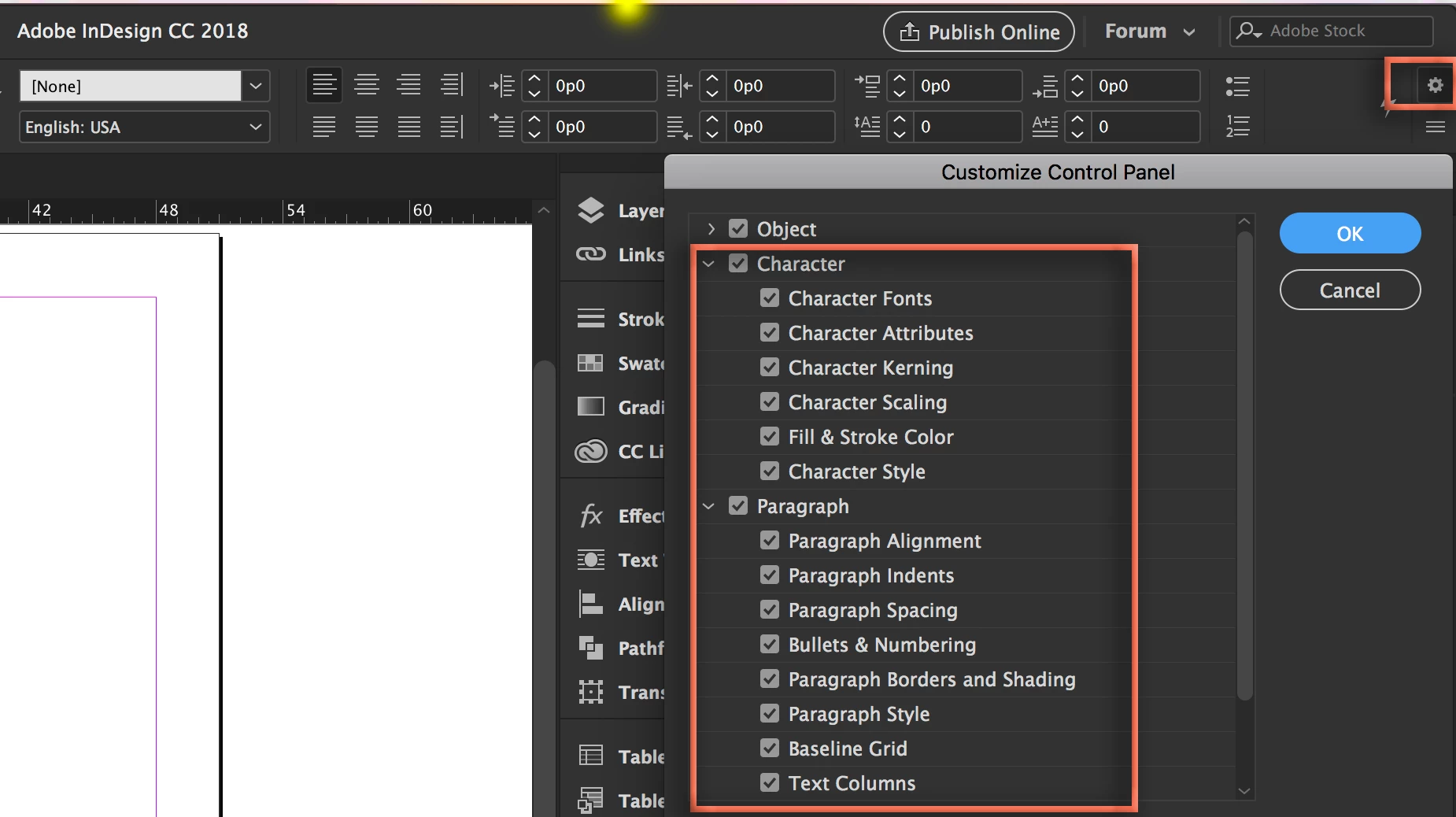1456x817 pixels.
Task: Uncheck Character Fonts checkbox
Action: [x=770, y=298]
